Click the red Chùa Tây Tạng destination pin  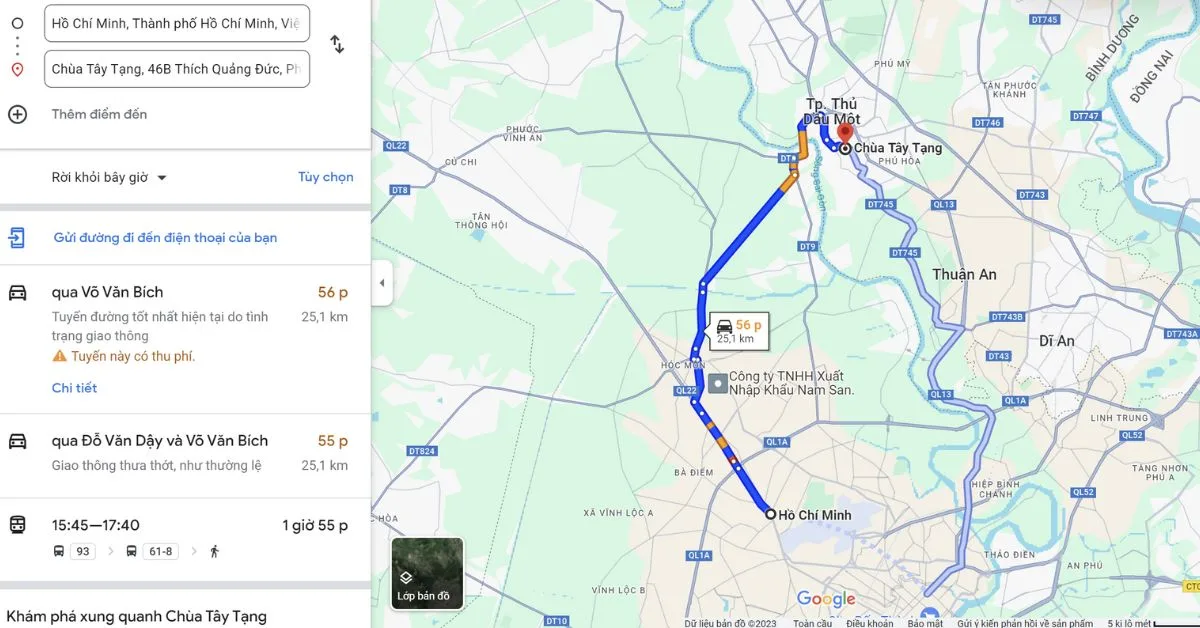click(x=845, y=133)
